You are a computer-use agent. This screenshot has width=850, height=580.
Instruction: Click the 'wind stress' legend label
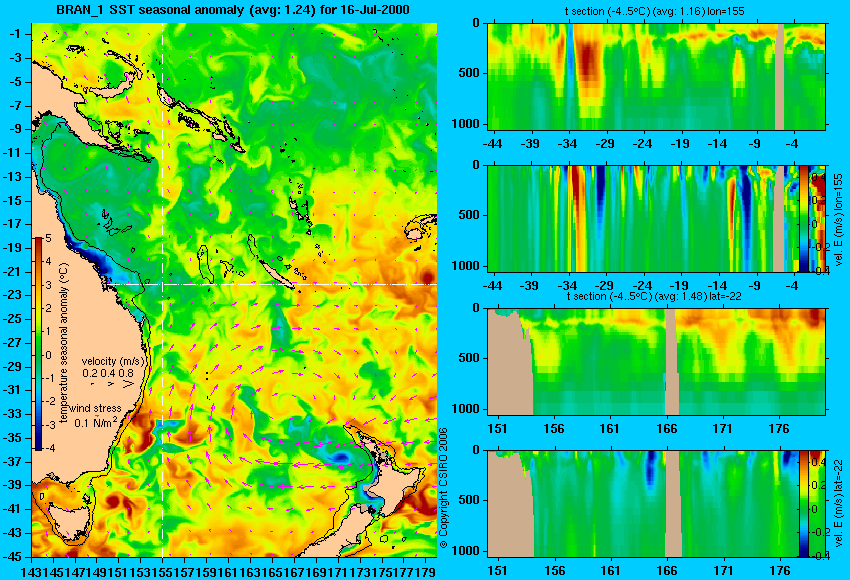tap(95, 408)
